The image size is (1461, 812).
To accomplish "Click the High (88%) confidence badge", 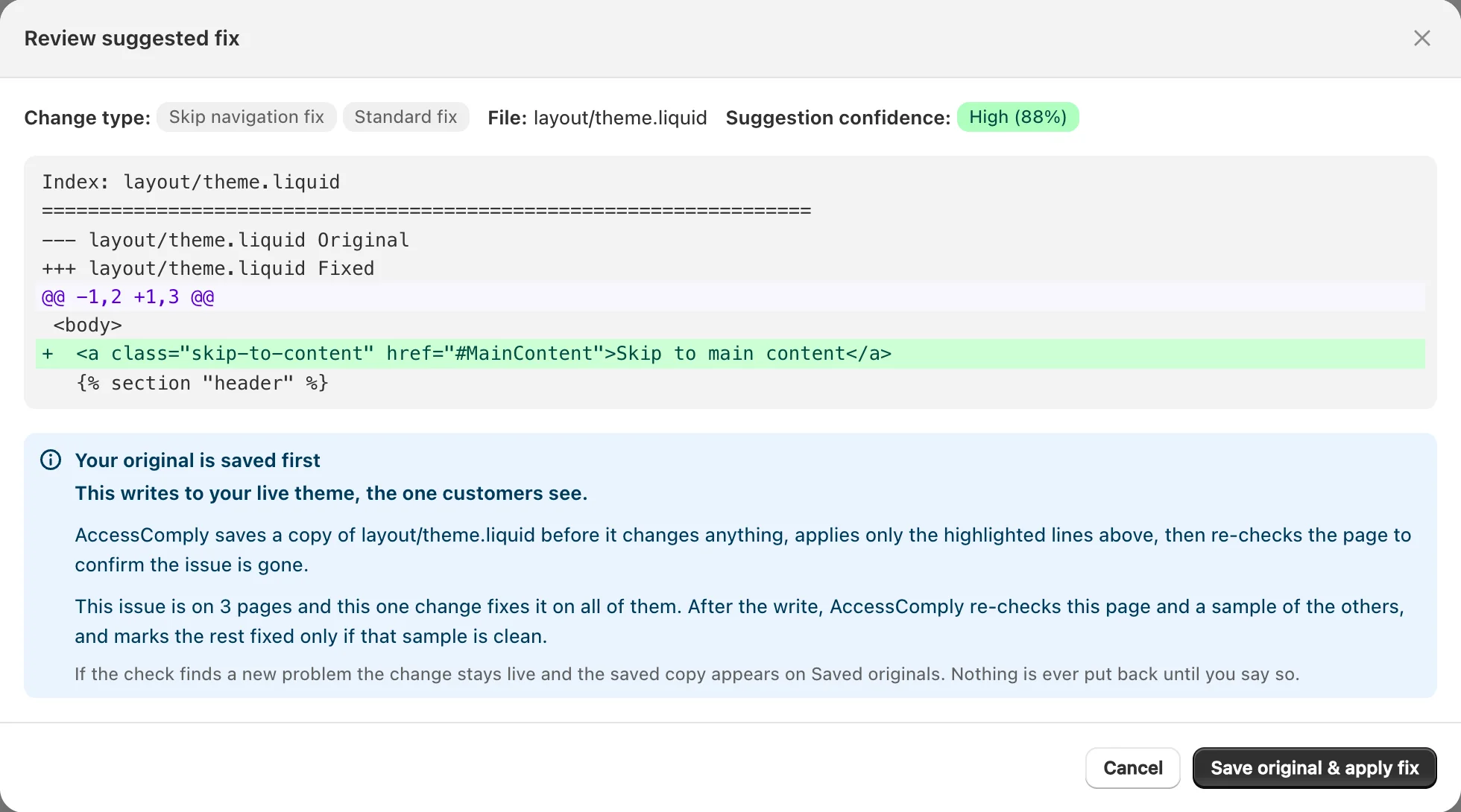I will pos(1017,117).
